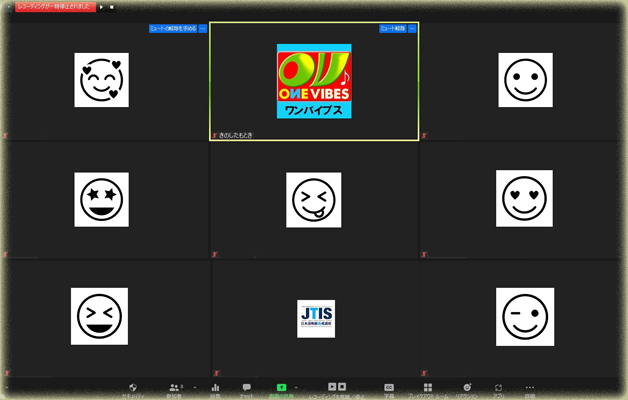Open the … menu beside Ask to Unmute
This screenshot has width=628, height=400.
203,28
